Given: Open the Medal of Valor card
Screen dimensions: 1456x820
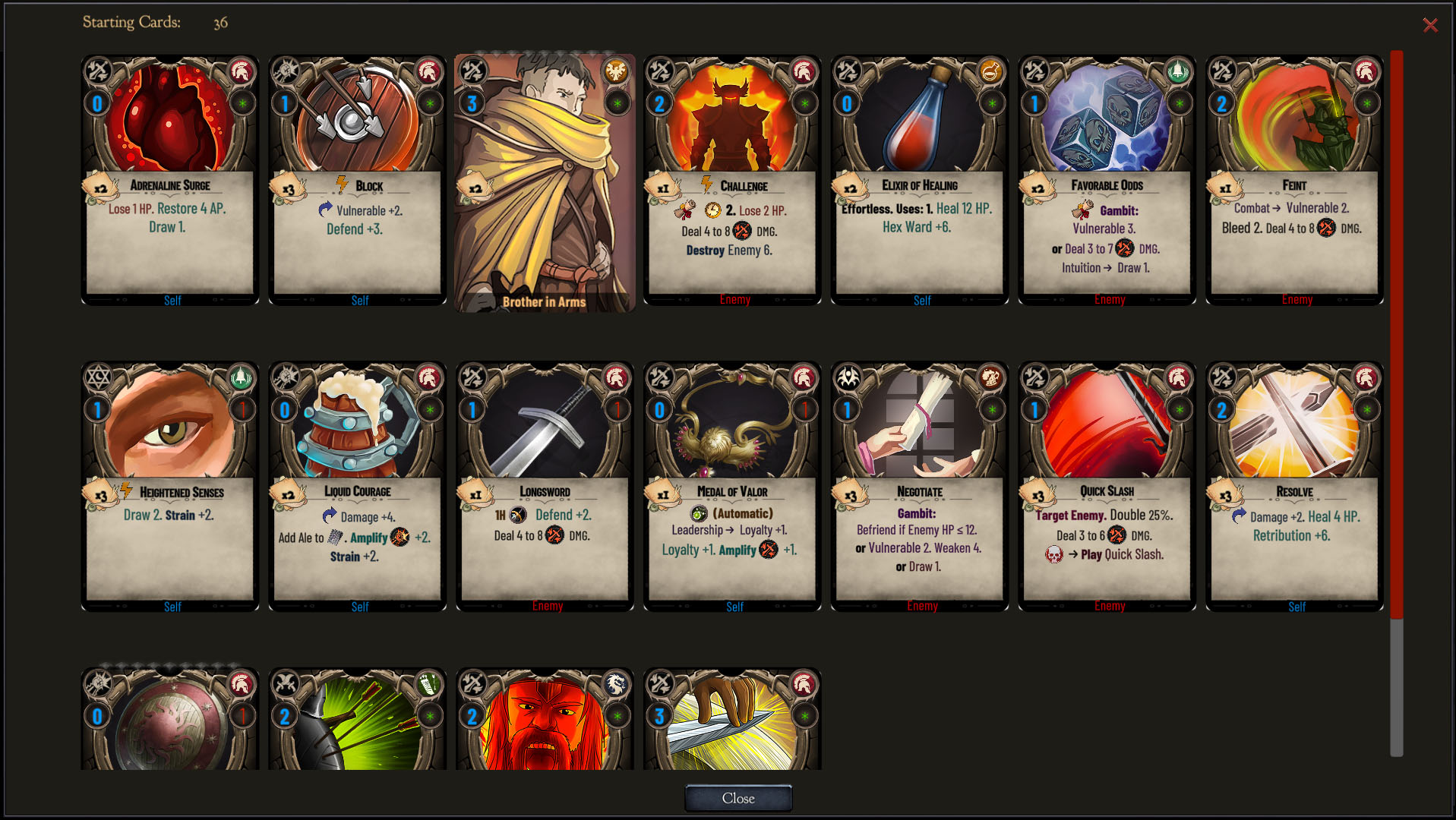Looking at the screenshot, I should pyautogui.click(x=732, y=486).
